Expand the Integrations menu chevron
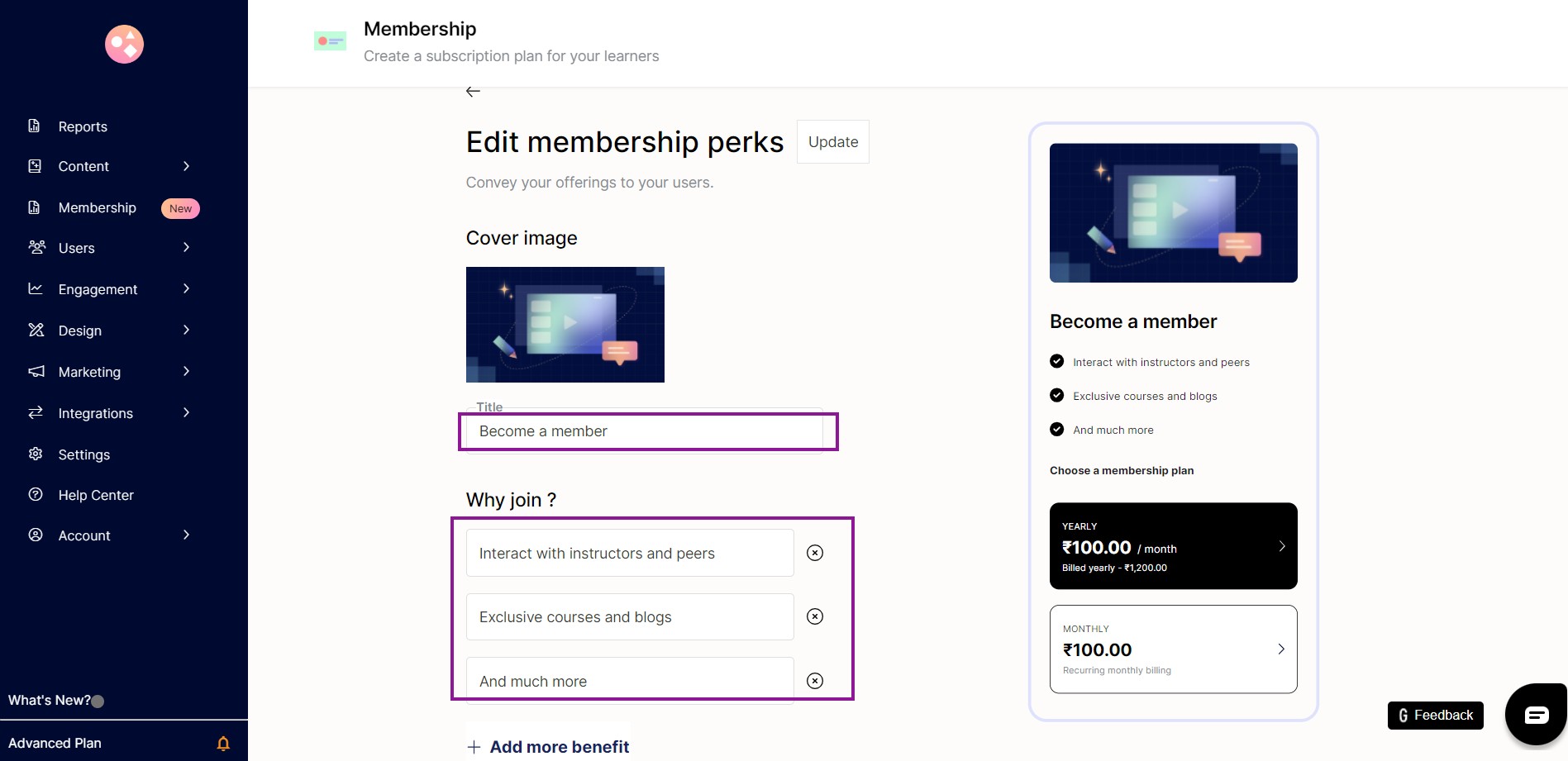 pyautogui.click(x=187, y=412)
